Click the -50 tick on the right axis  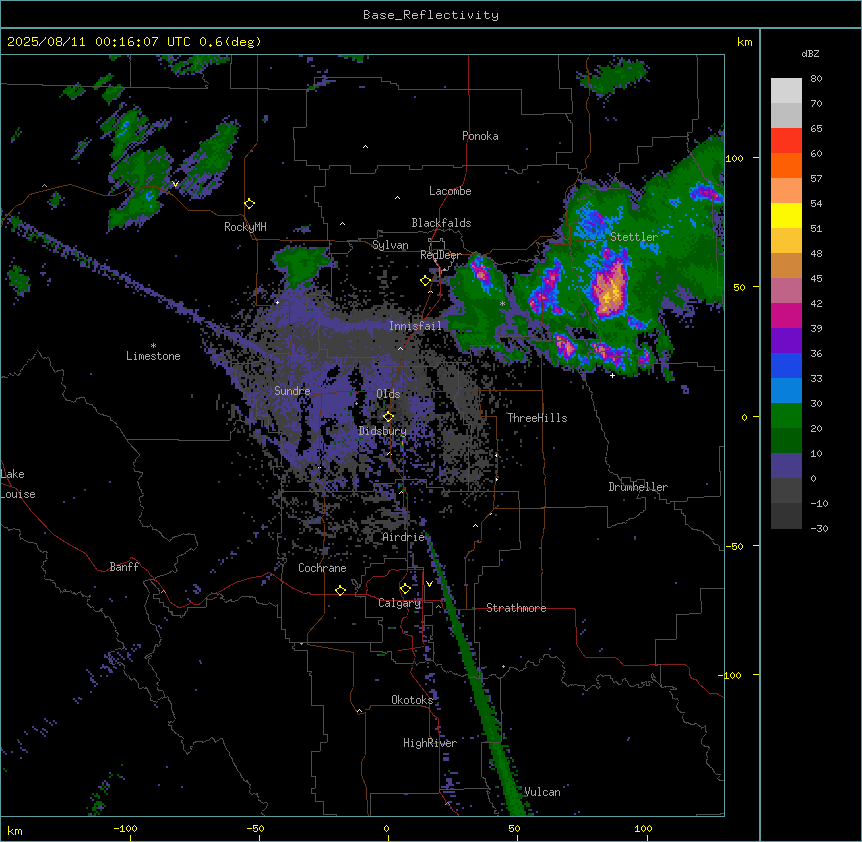click(x=734, y=546)
